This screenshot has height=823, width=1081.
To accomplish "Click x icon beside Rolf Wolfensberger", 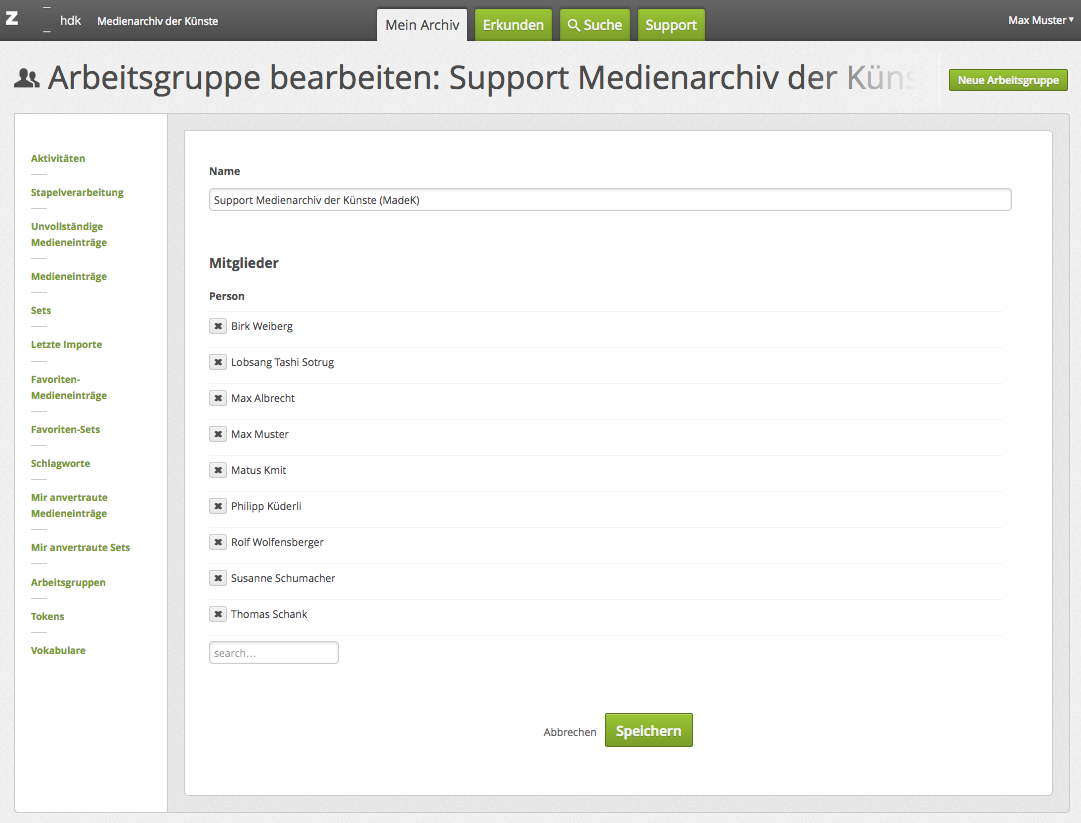I will (218, 542).
